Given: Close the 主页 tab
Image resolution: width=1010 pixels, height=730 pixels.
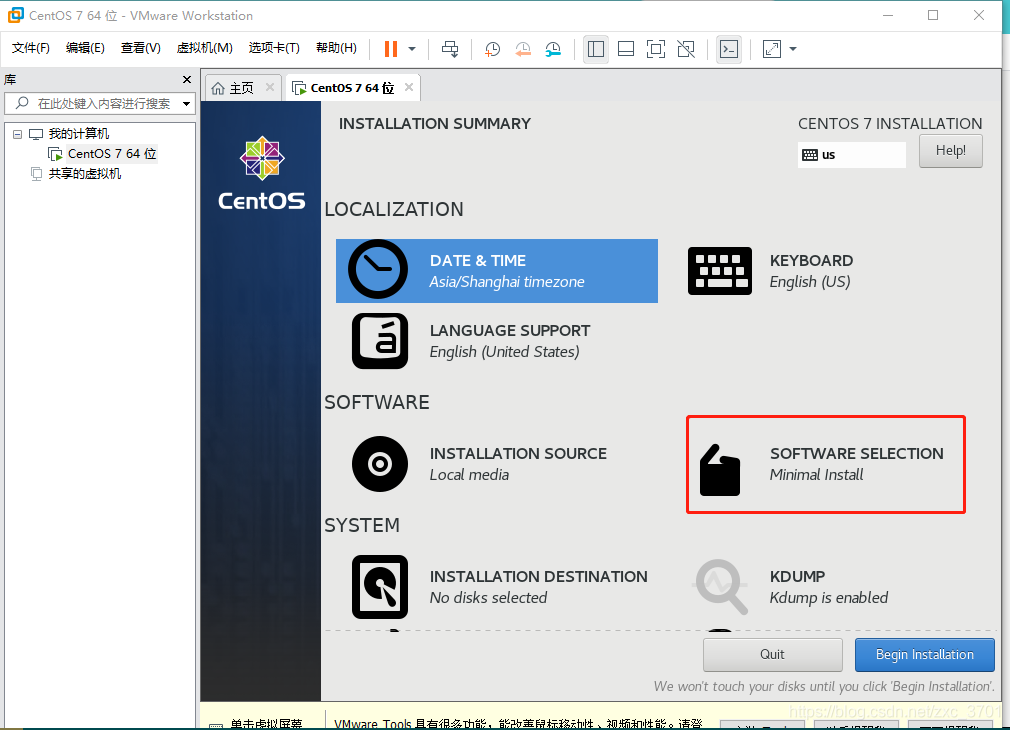Looking at the screenshot, I should tap(270, 87).
